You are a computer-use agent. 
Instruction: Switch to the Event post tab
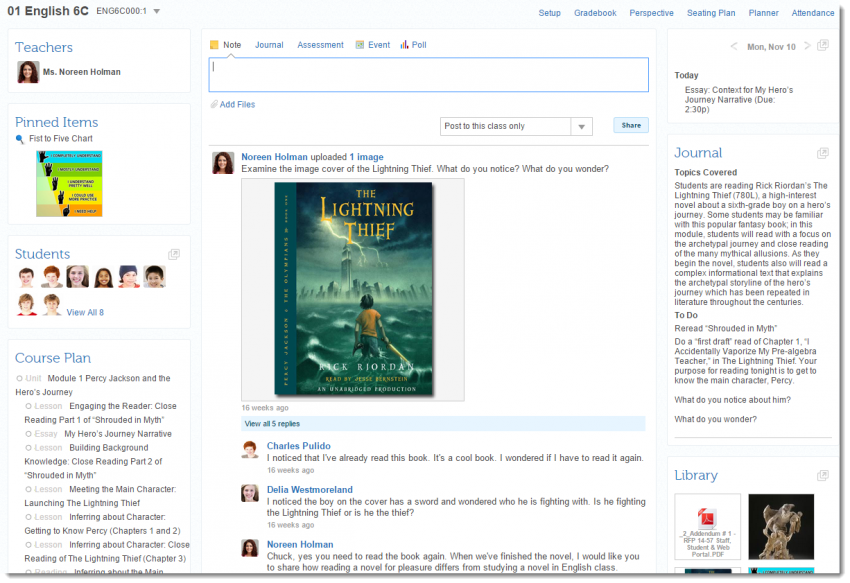coord(373,45)
